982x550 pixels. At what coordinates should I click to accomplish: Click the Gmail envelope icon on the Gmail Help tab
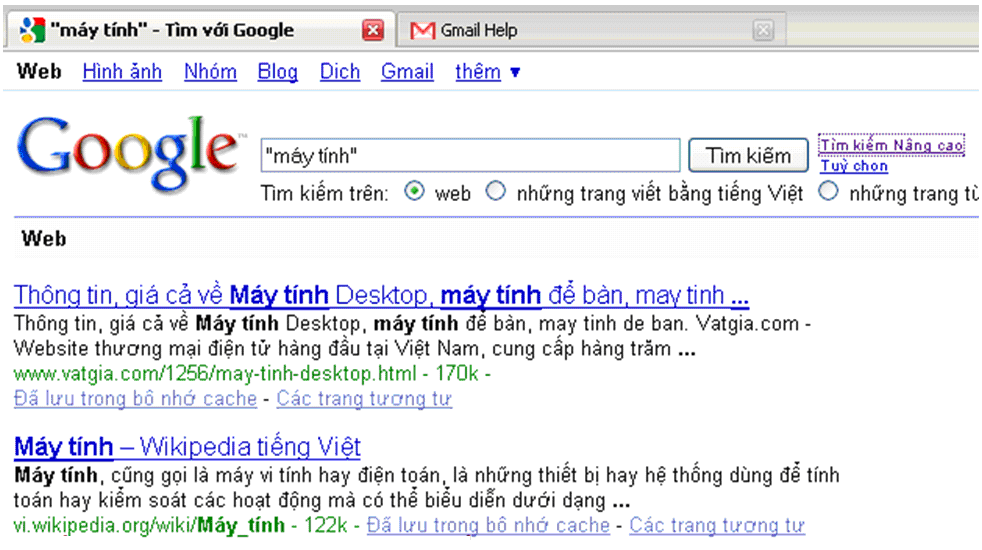pos(422,30)
